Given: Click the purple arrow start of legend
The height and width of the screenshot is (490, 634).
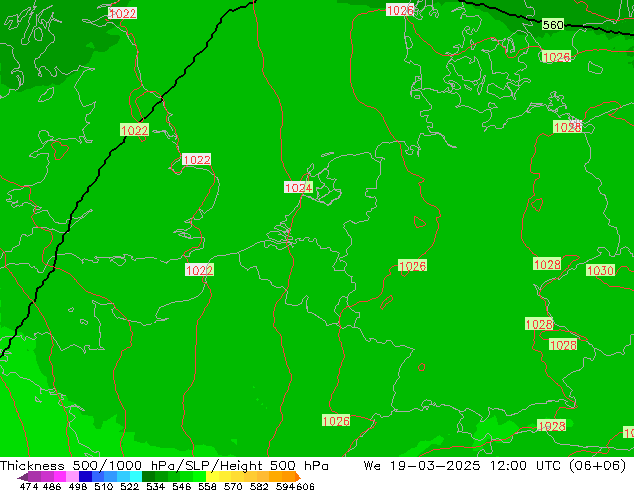Looking at the screenshot, I should [23, 477].
